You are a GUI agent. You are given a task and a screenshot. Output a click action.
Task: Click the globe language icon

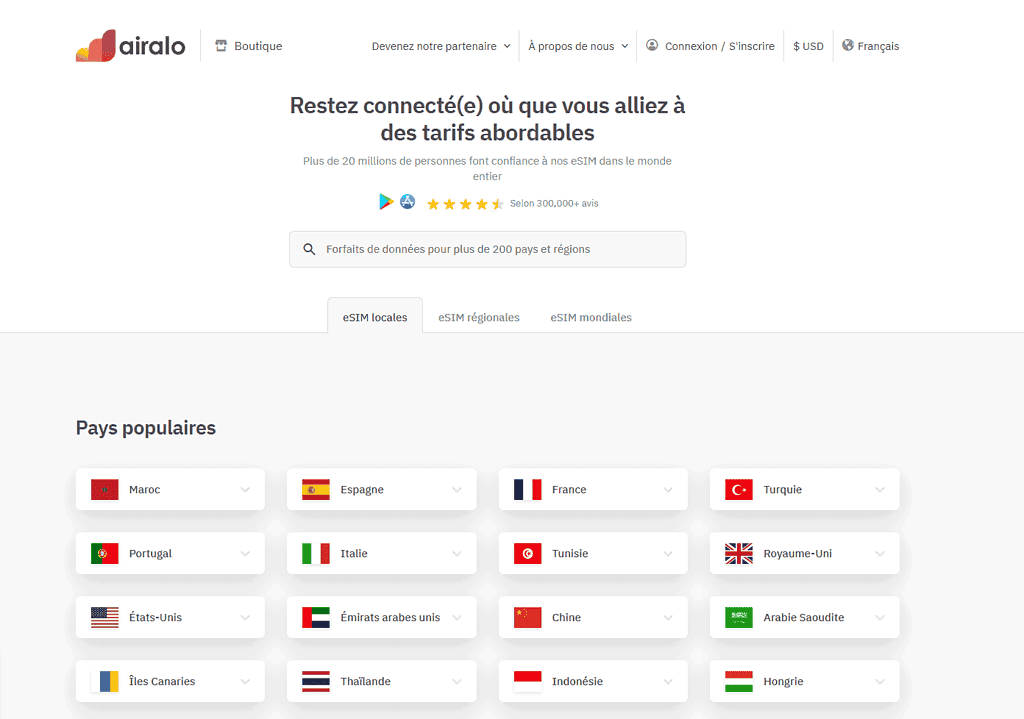coord(848,45)
